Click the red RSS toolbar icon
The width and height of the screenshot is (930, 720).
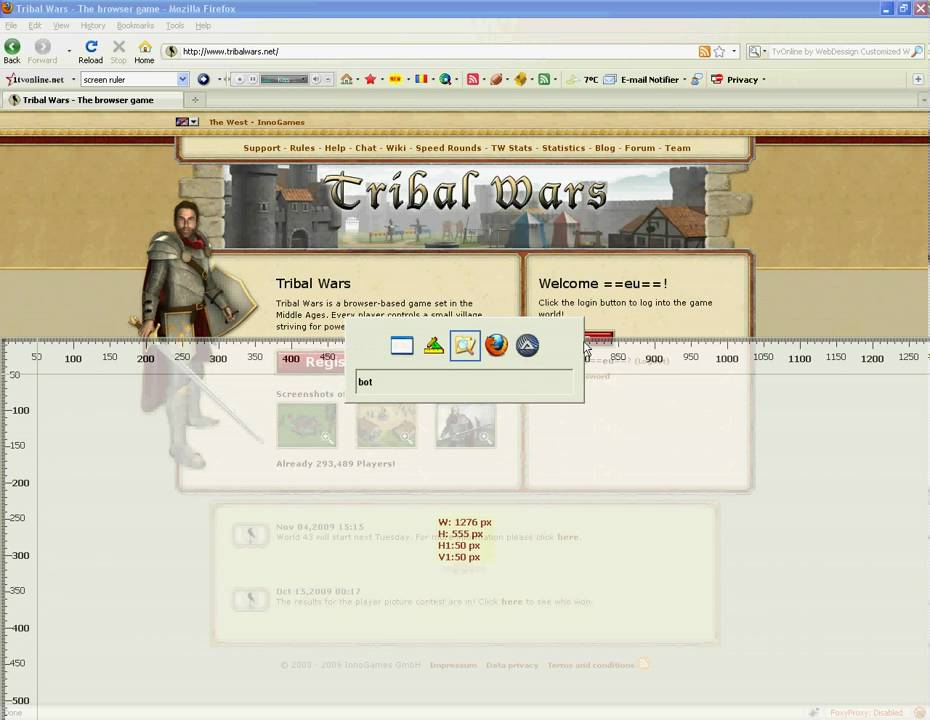tap(473, 79)
